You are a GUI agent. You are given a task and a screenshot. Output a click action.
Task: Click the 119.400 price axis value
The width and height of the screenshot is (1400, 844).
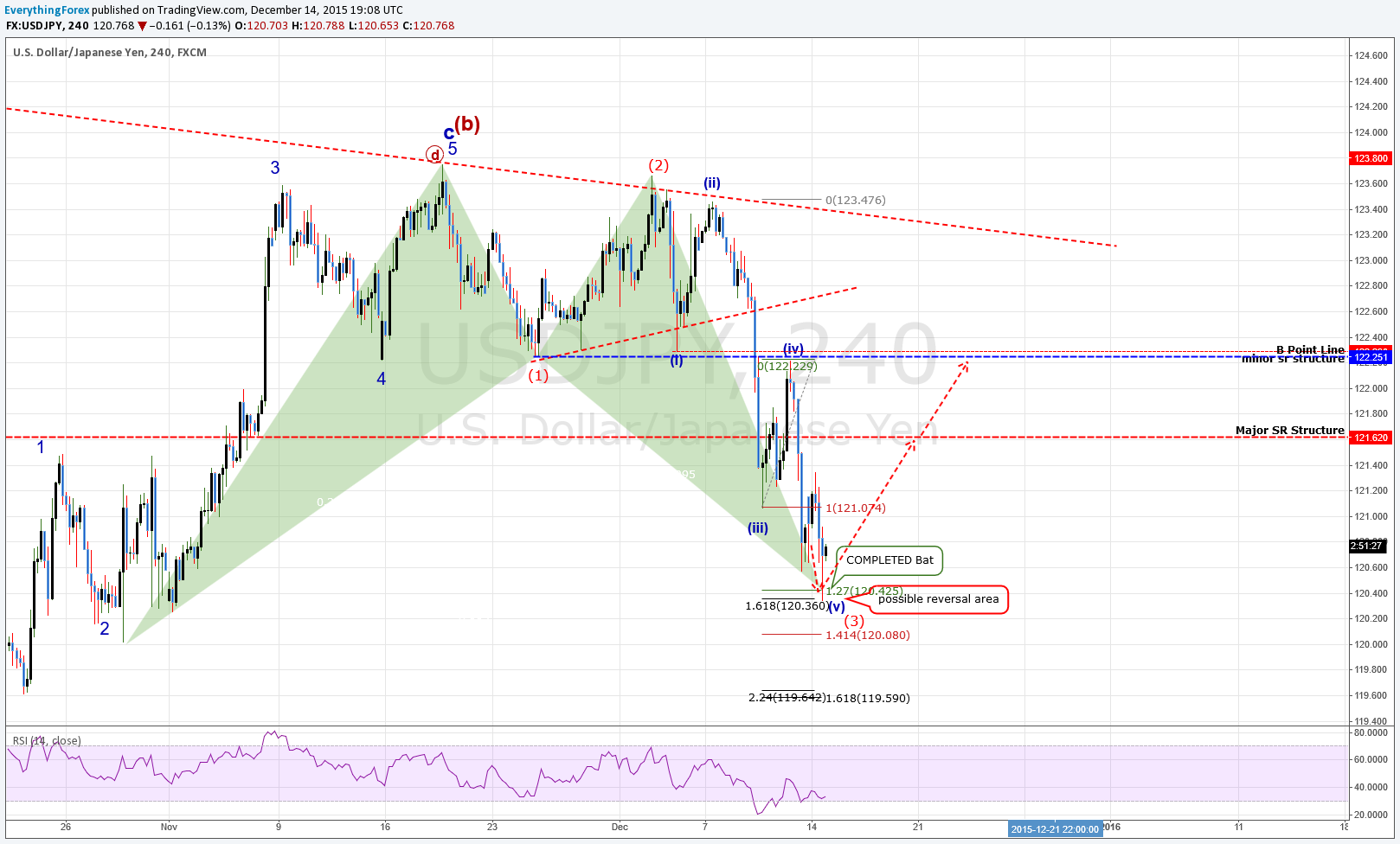[x=1371, y=721]
